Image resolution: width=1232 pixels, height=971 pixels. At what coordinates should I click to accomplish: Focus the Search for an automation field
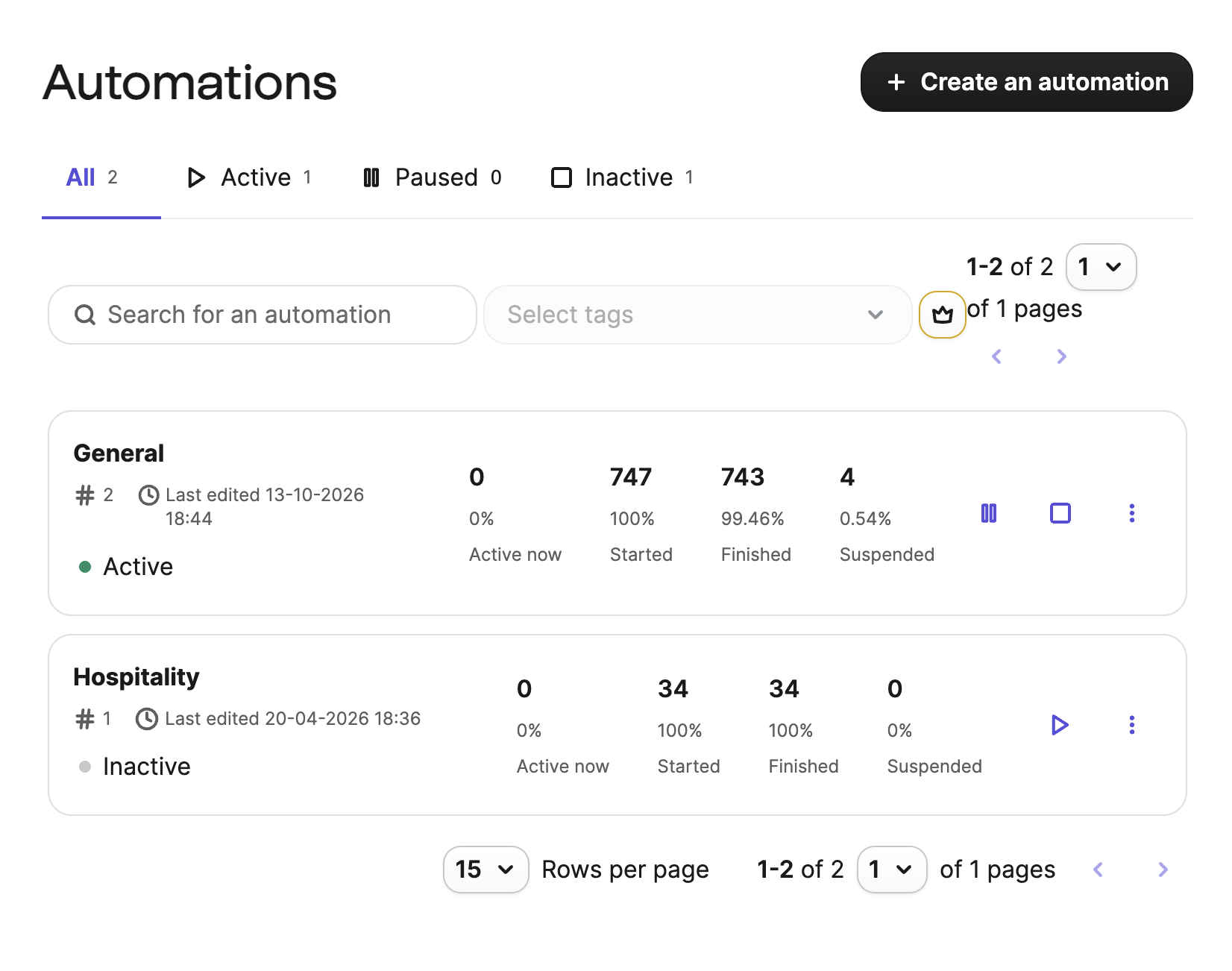(263, 315)
